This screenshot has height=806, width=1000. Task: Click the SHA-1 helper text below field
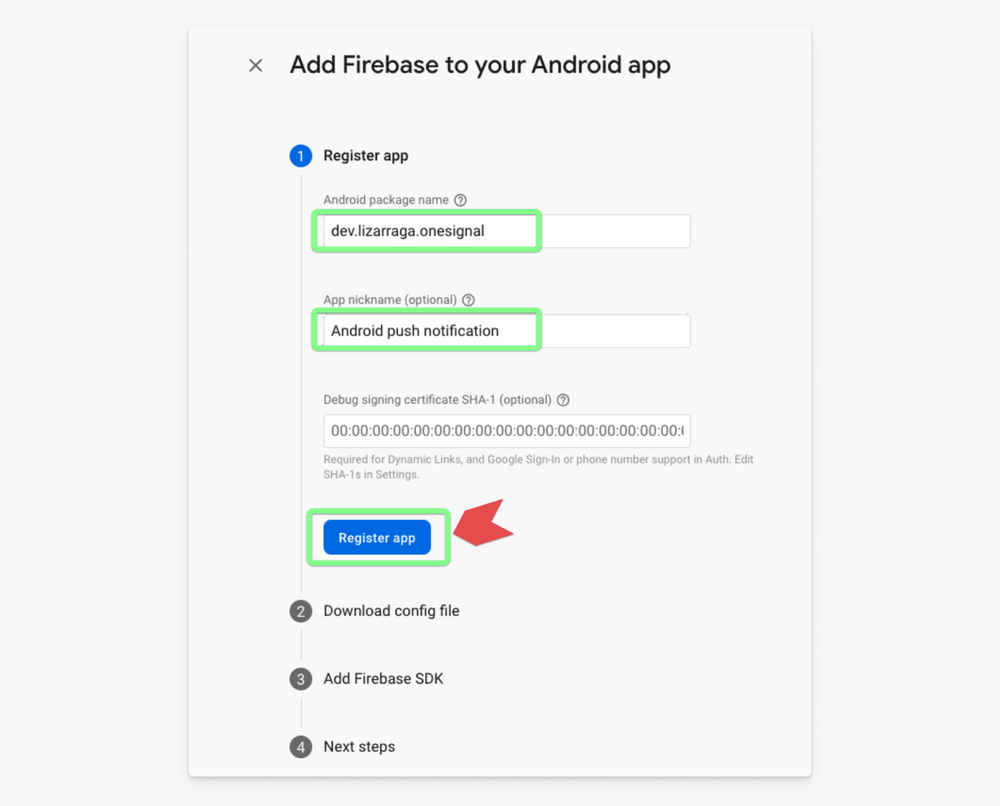point(538,467)
